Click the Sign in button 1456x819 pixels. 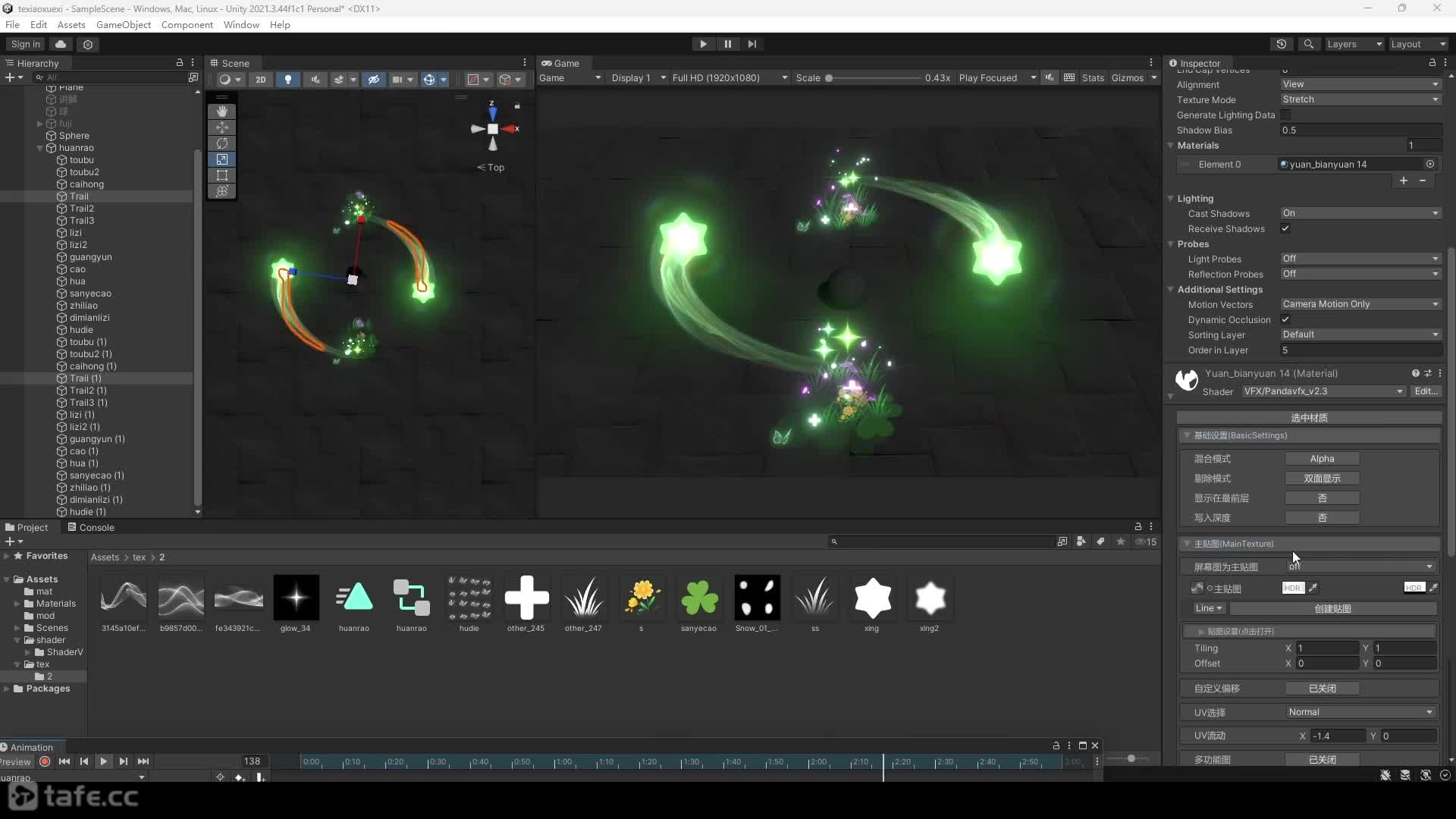[x=25, y=44]
